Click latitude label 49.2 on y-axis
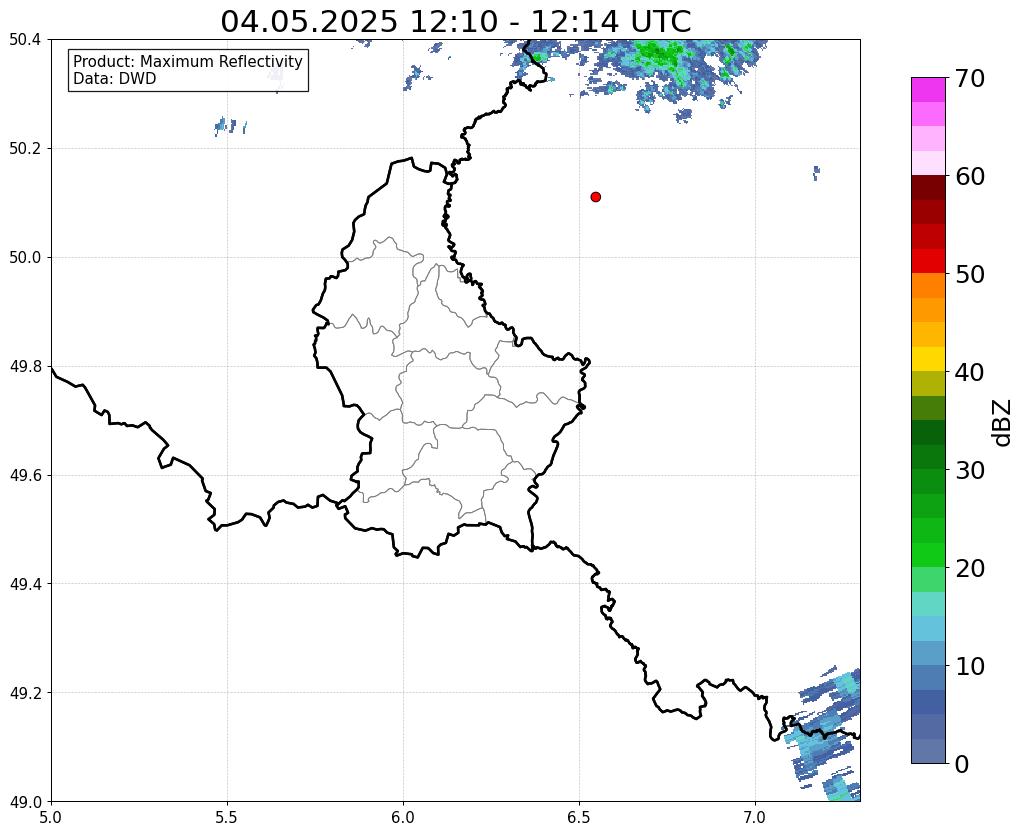This screenshot has width=1023, height=834. [x=25, y=693]
